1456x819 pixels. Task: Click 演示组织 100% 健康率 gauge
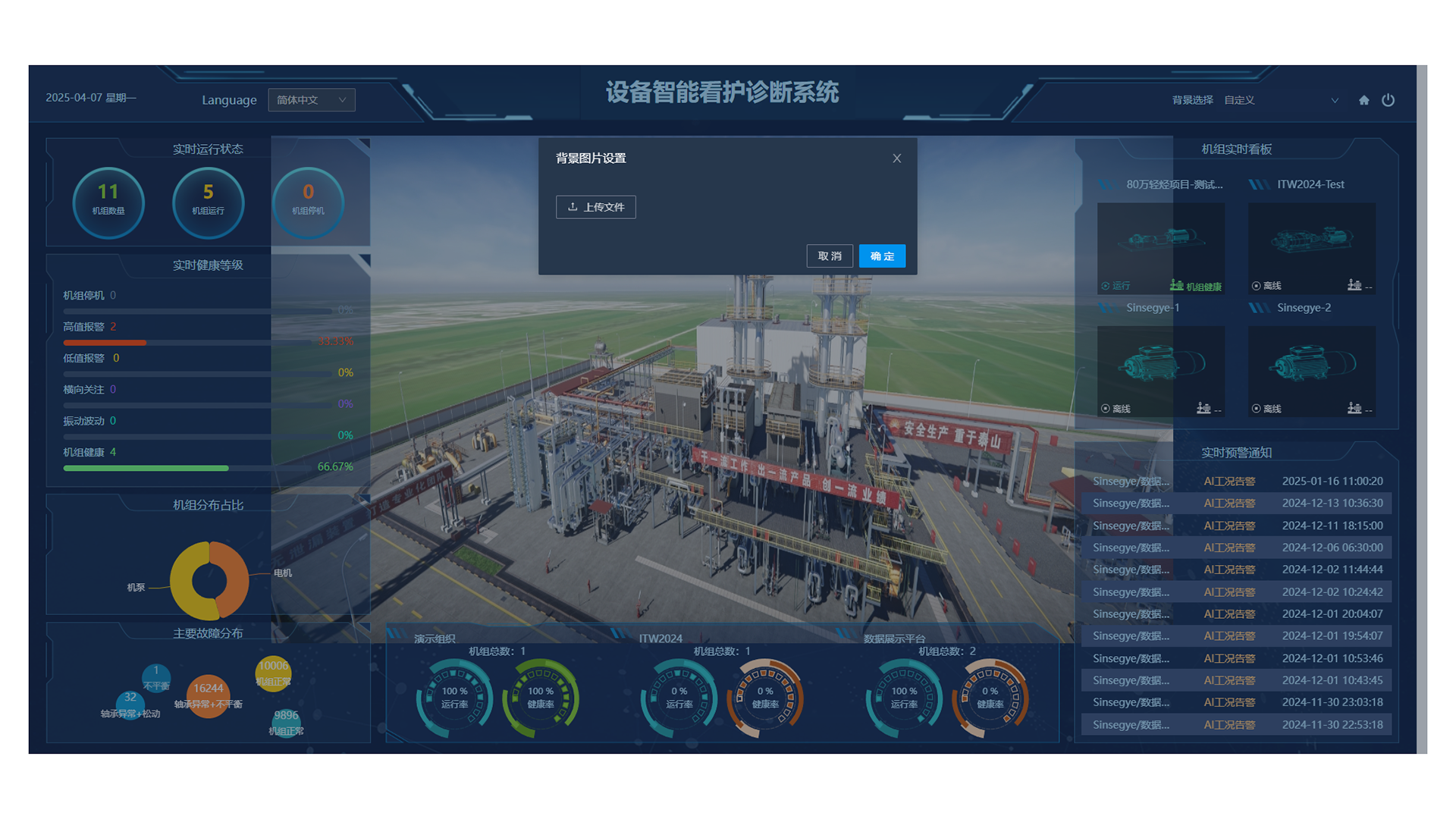pyautogui.click(x=541, y=698)
